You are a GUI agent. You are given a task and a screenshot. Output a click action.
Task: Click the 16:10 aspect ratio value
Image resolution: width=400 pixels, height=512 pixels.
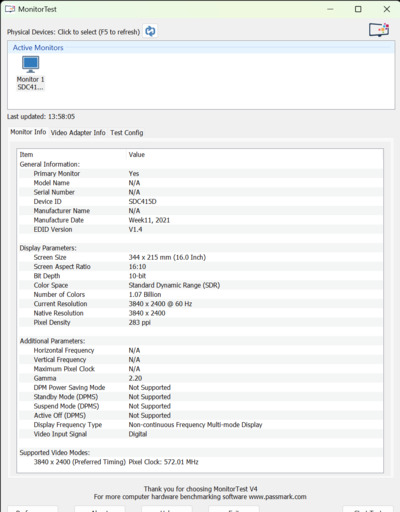137,267
